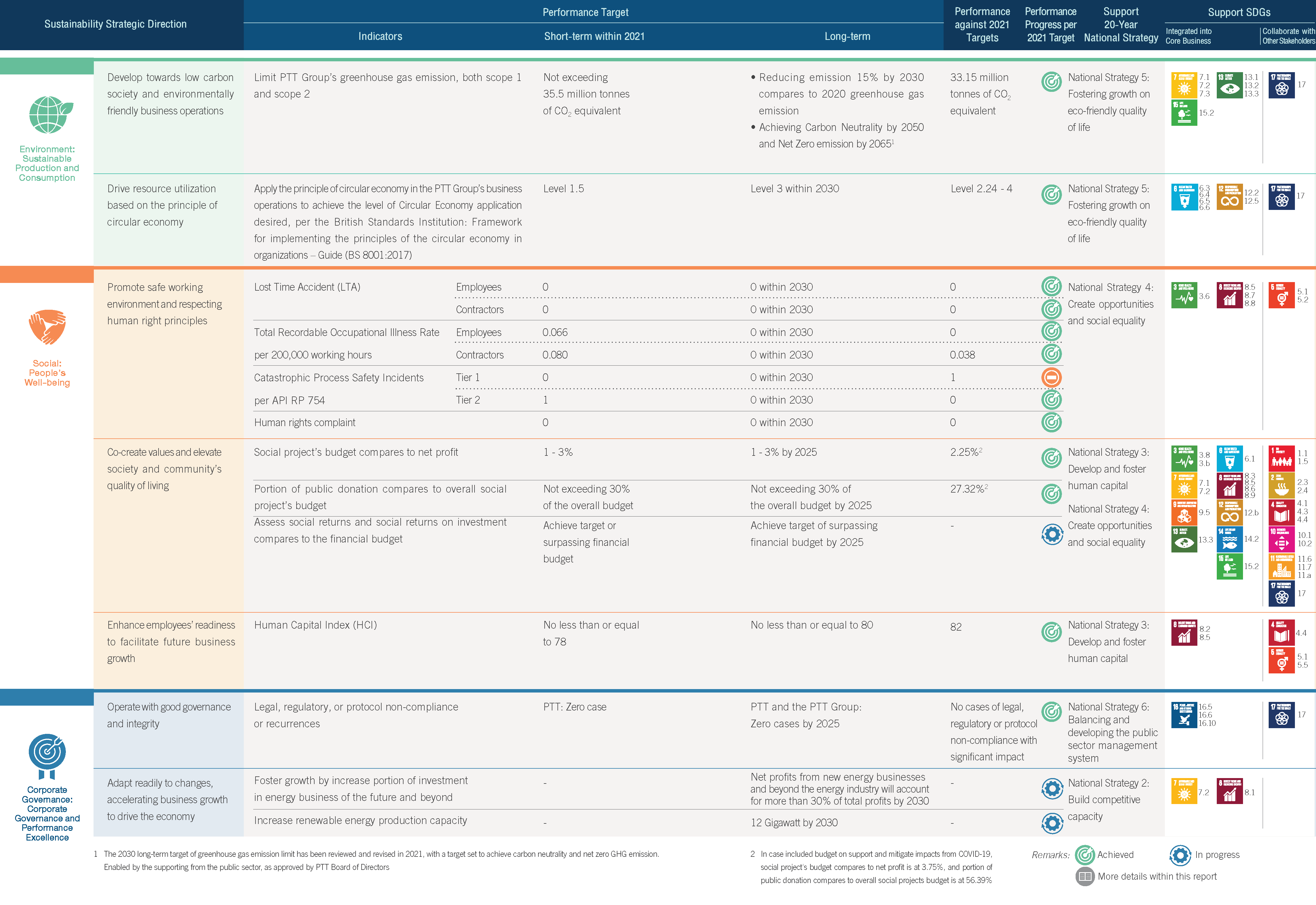Viewport: 1316px width, 905px height.
Task: Click the achieved icon for Human Capital Index row
Action: coord(1051,631)
